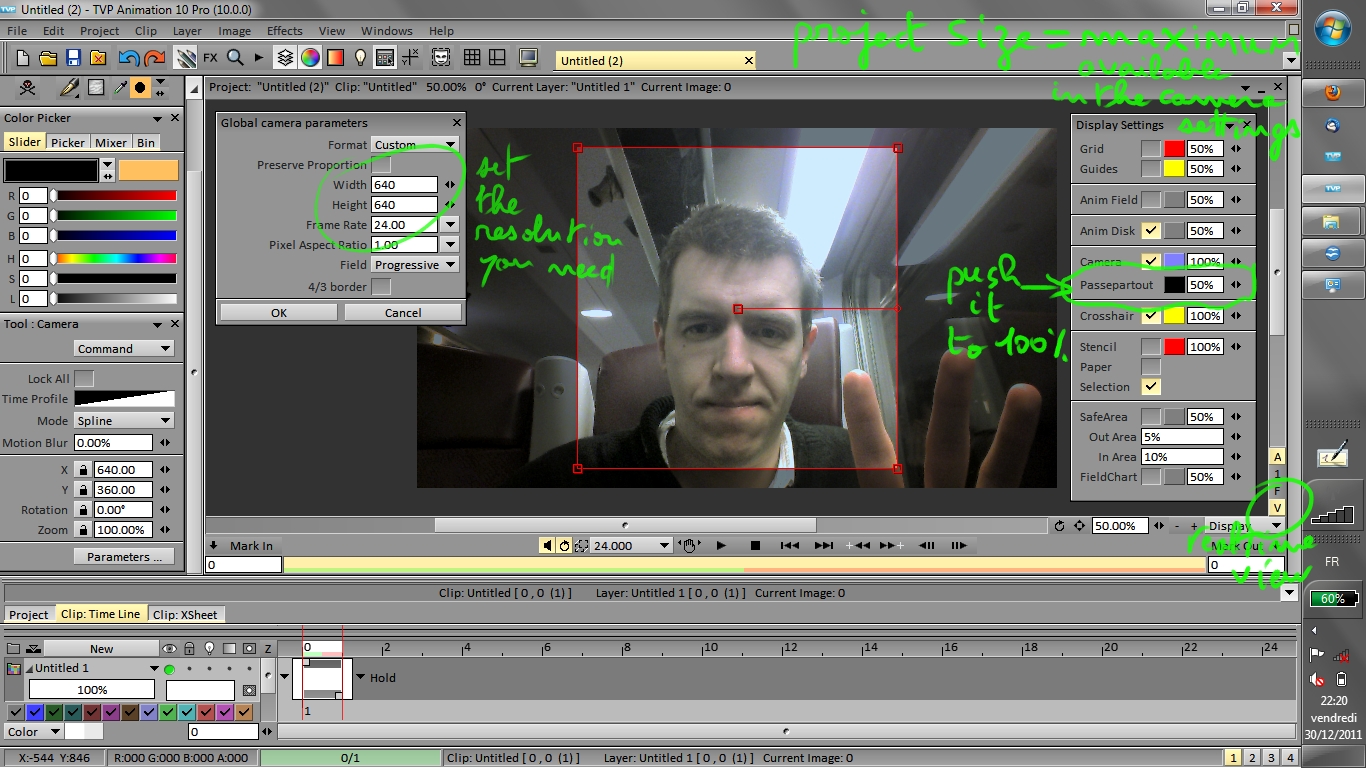The height and width of the screenshot is (768, 1366).
Task: Select the filled black circle shape tool
Action: click(x=140, y=88)
